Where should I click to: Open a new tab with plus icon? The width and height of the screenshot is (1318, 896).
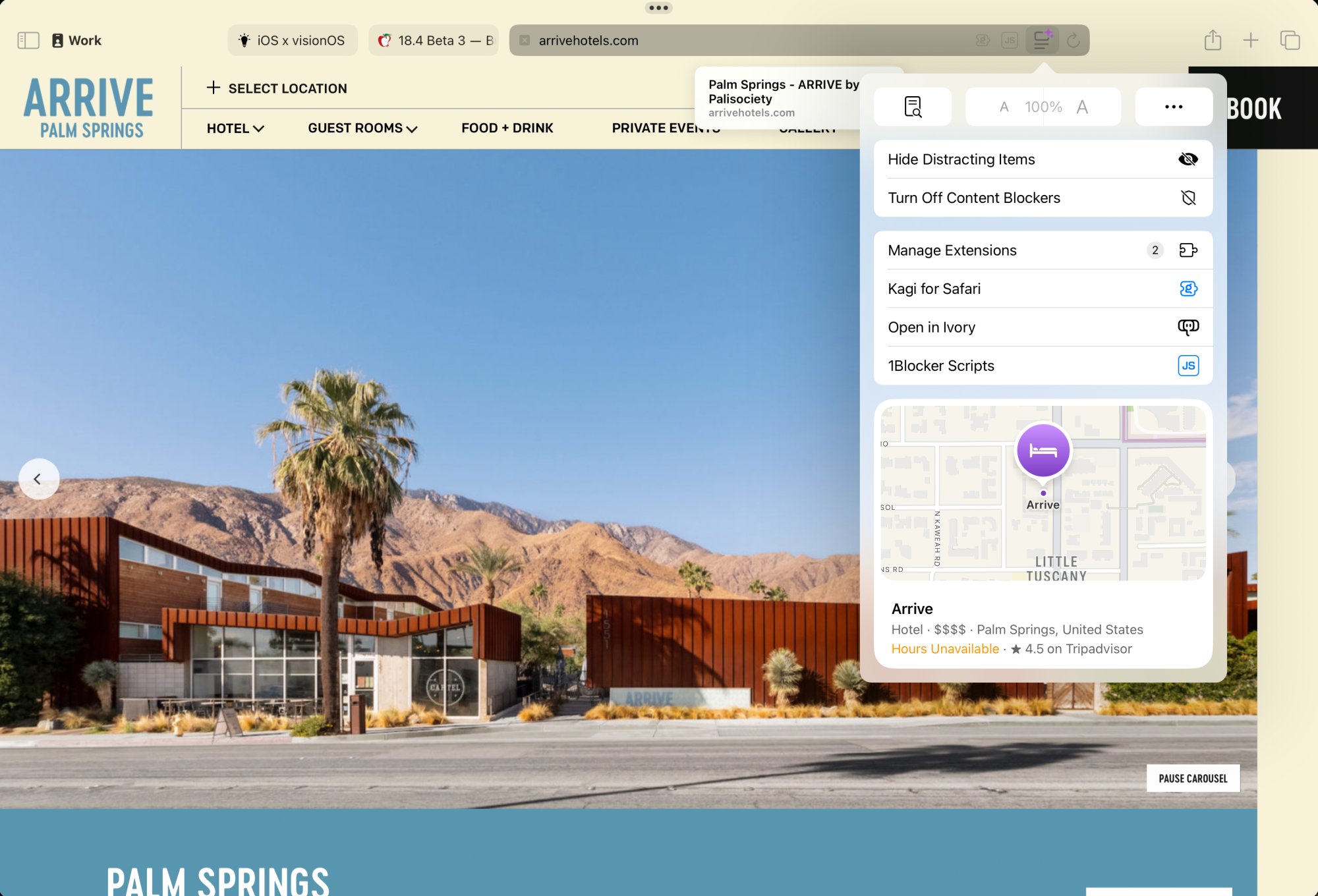pyautogui.click(x=1250, y=40)
